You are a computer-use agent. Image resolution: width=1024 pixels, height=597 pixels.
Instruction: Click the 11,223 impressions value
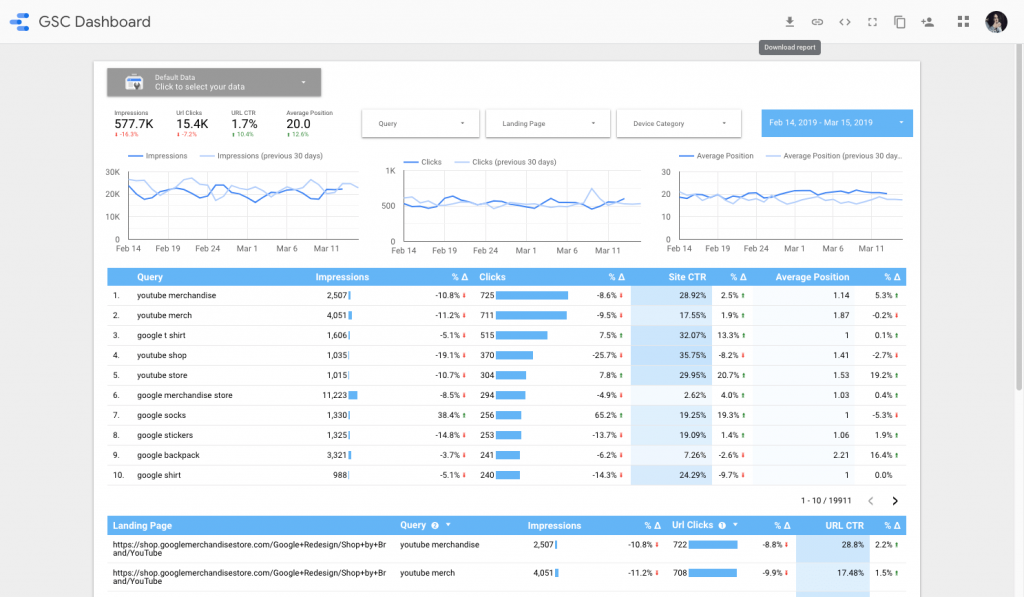click(334, 395)
